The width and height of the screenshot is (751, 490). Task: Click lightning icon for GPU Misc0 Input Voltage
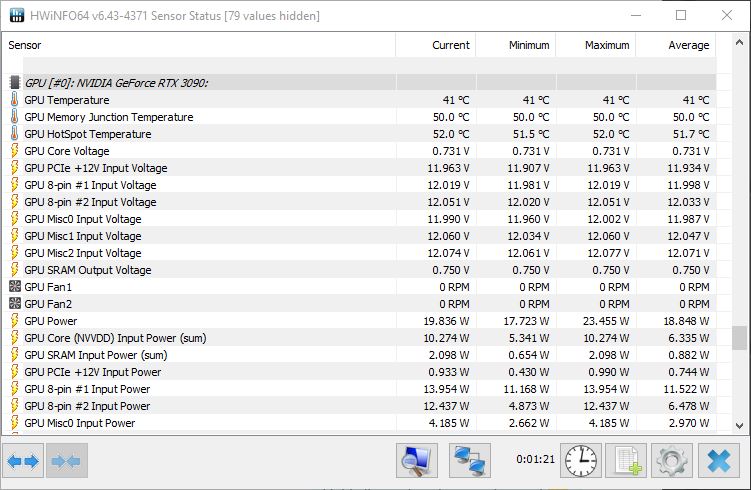click(x=15, y=218)
